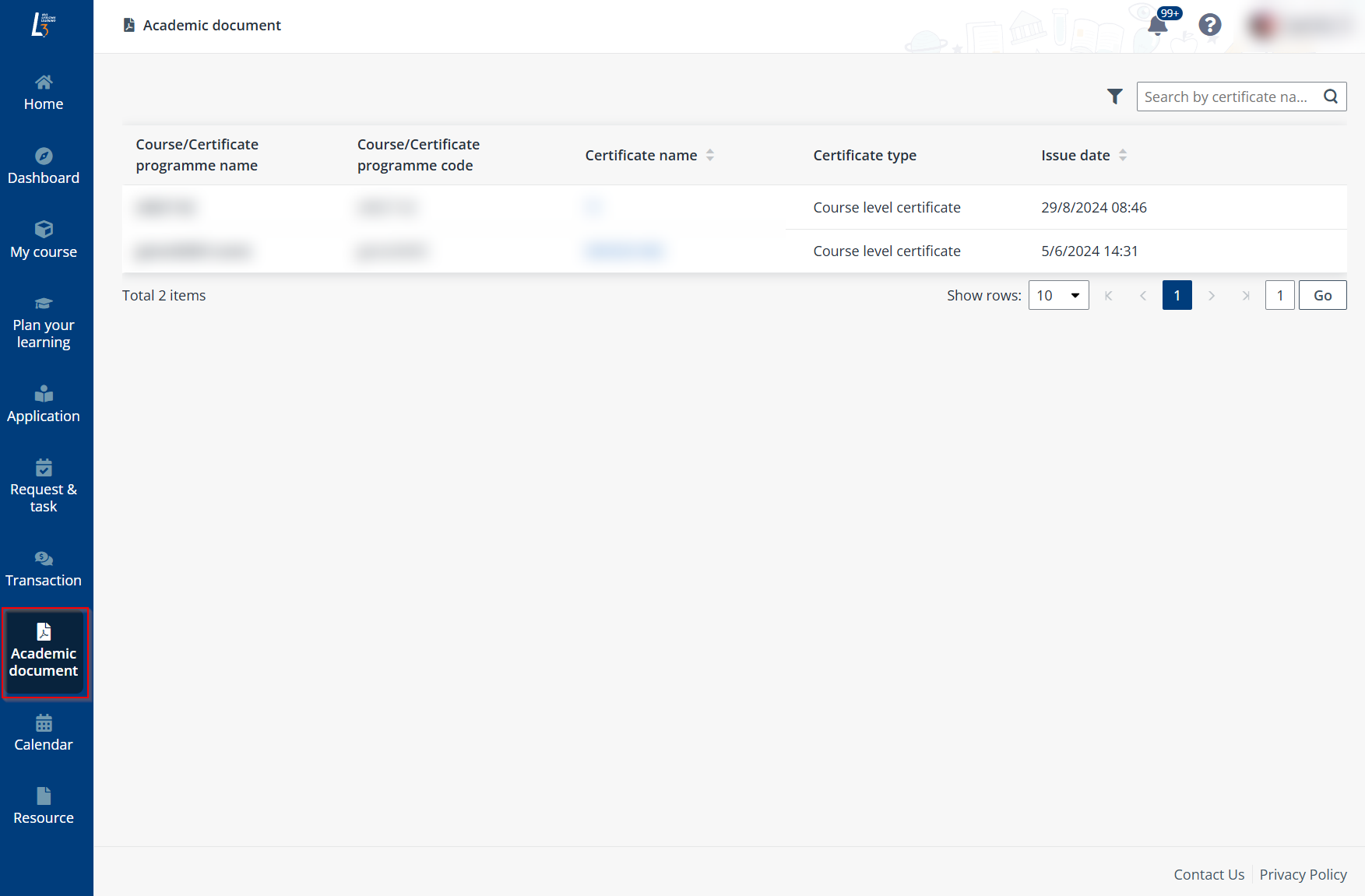Image resolution: width=1365 pixels, height=896 pixels.
Task: Open My course section
Action: (44, 241)
